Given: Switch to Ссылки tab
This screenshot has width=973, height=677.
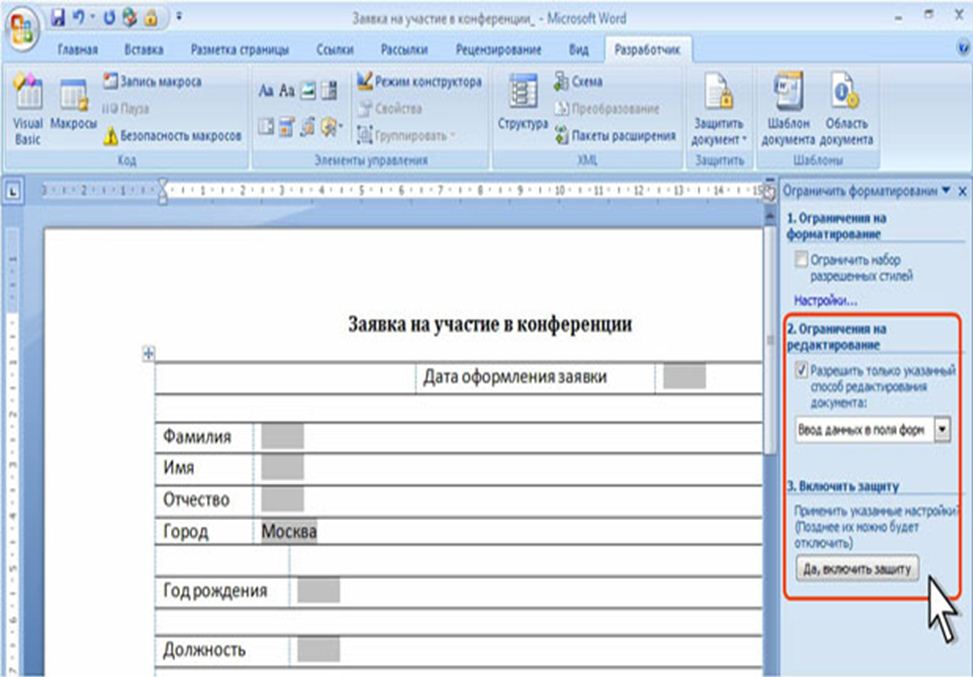Looking at the screenshot, I should click(334, 50).
